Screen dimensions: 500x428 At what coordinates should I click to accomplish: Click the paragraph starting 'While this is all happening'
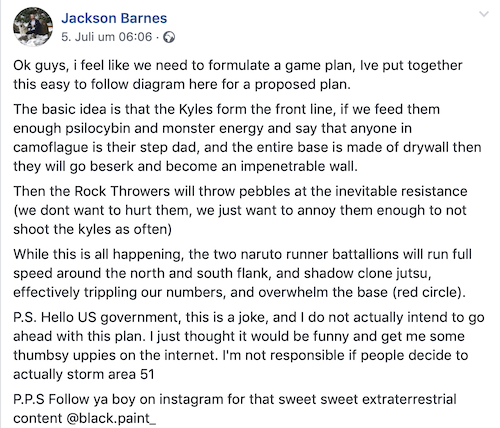pyautogui.click(x=242, y=273)
